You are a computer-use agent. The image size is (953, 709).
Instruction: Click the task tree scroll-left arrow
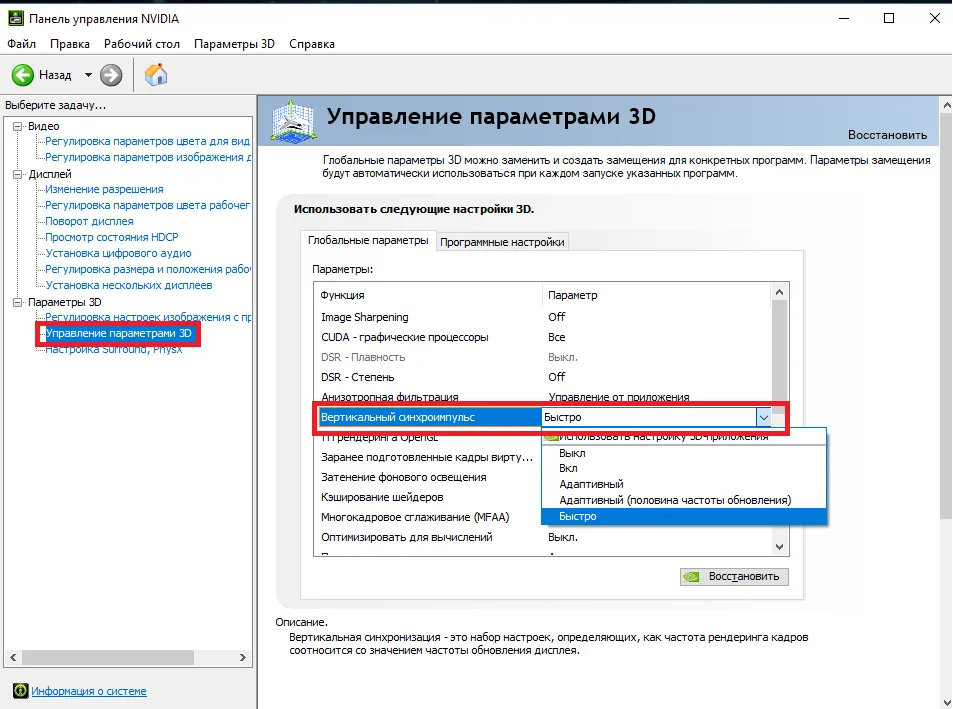tap(13, 657)
